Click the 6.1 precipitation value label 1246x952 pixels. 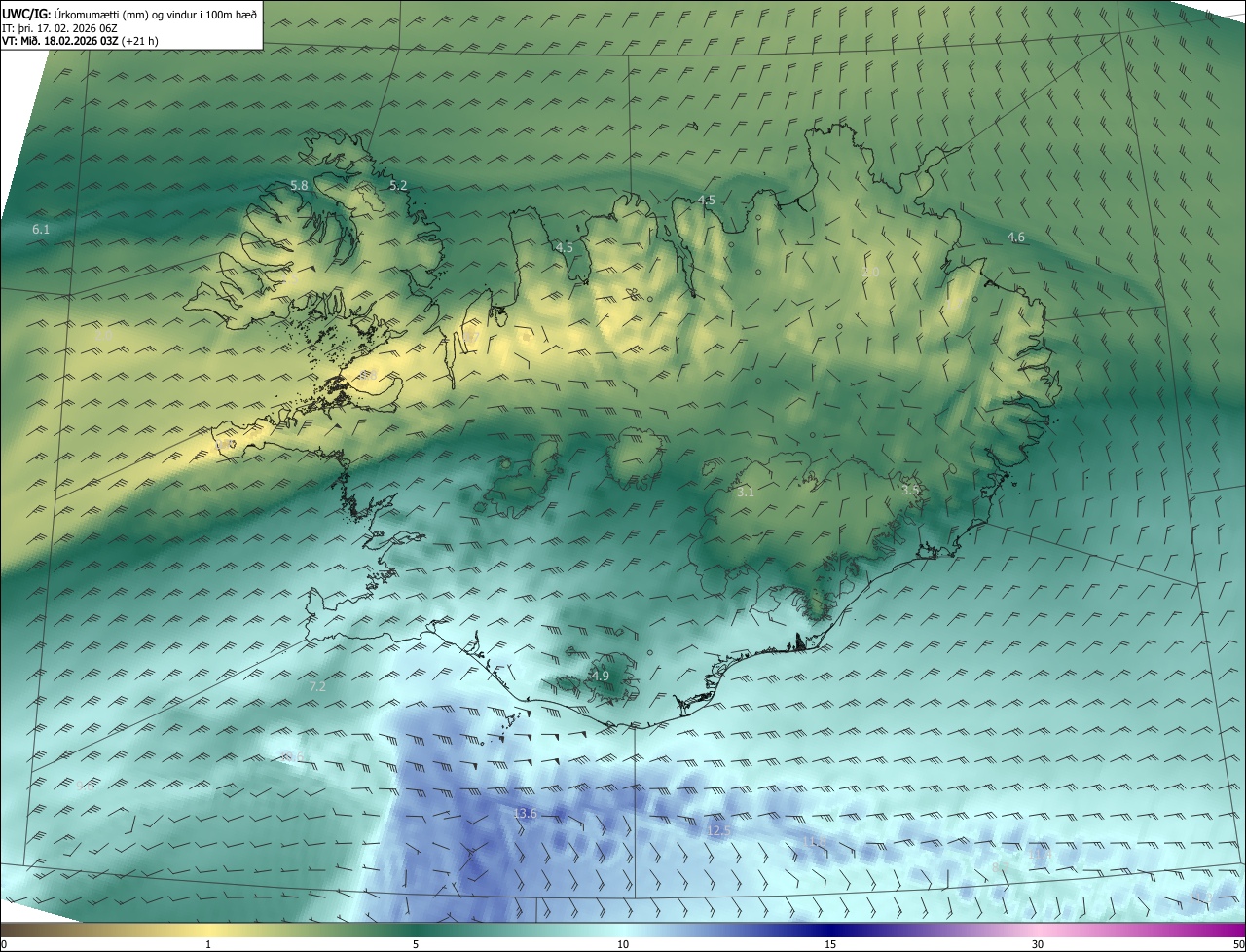click(x=40, y=230)
